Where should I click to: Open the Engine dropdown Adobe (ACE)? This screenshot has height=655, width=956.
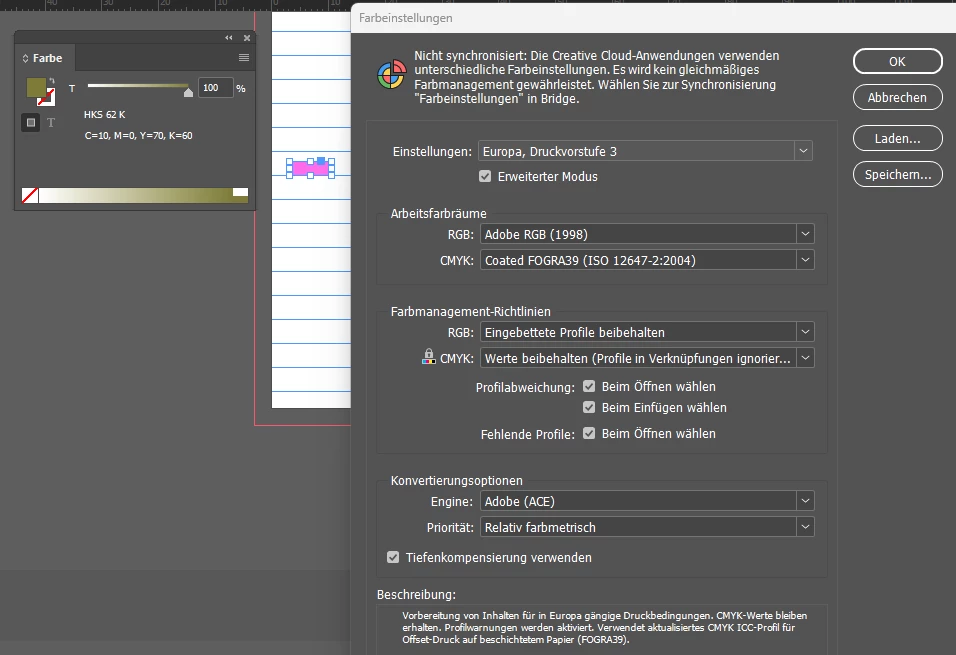(647, 501)
